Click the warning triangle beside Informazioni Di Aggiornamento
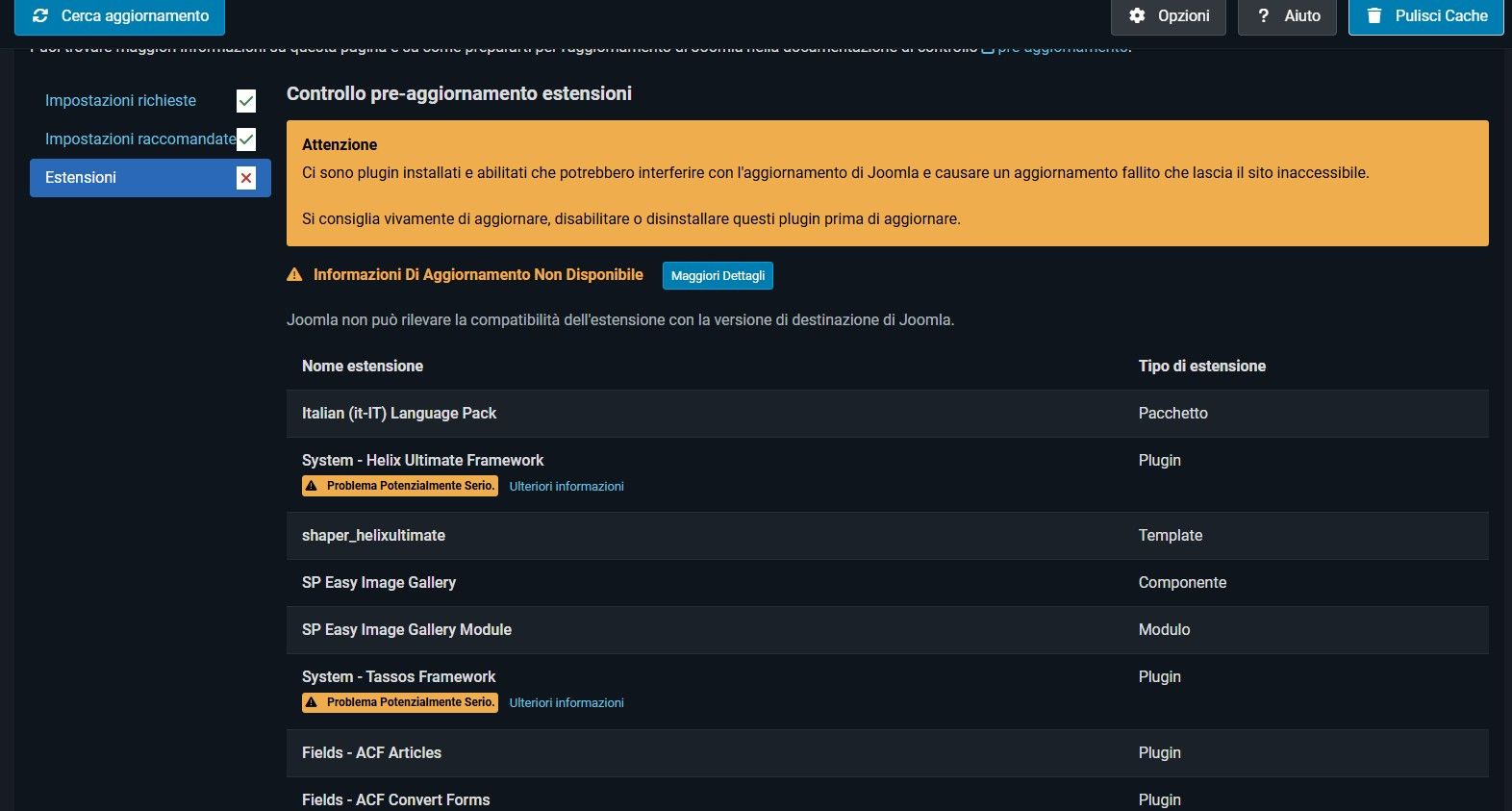This screenshot has width=1512, height=811. [x=294, y=275]
